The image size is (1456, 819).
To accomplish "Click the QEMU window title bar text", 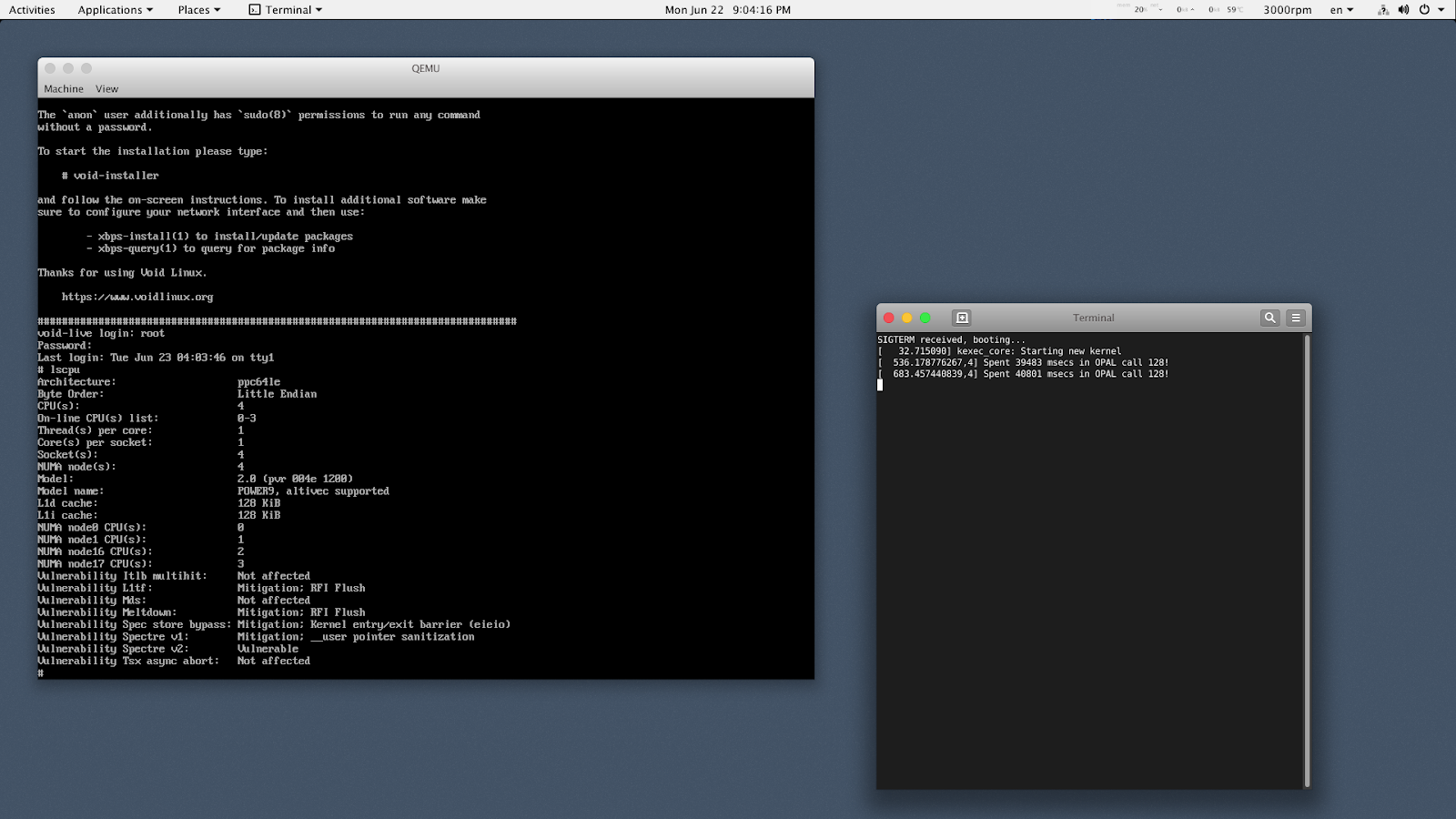I will [426, 68].
